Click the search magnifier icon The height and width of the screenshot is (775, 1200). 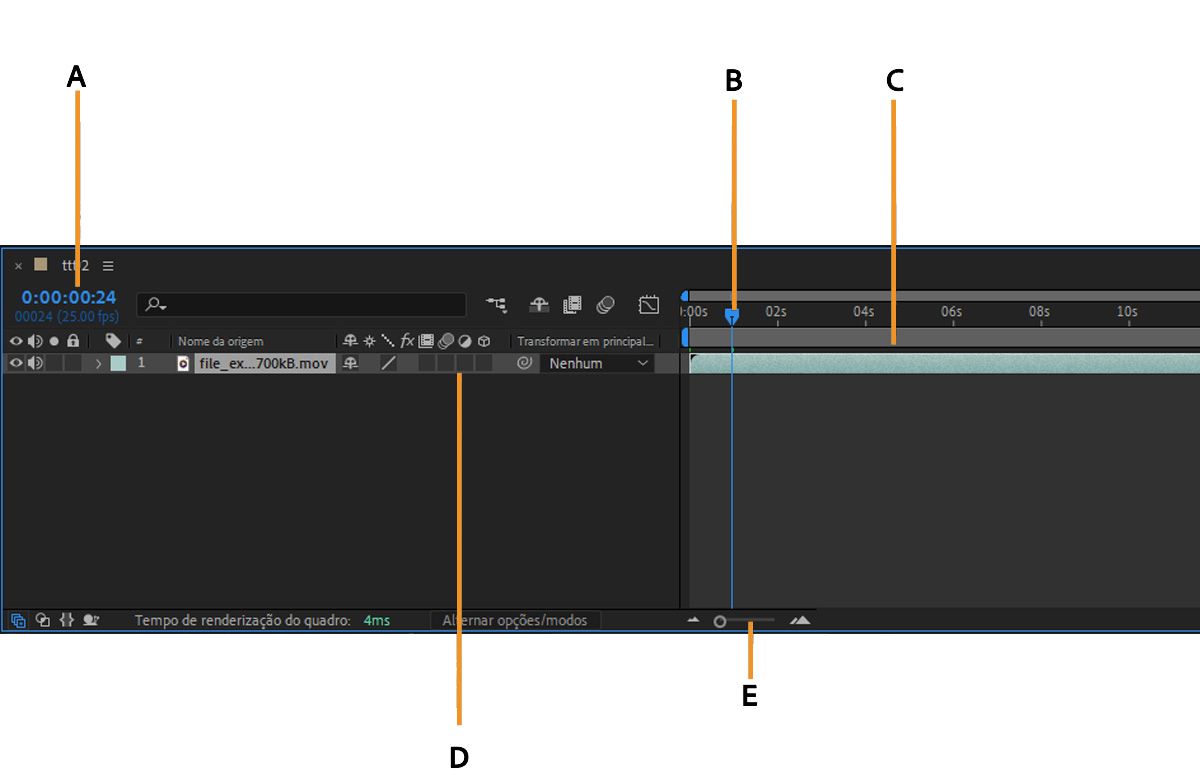click(x=155, y=304)
